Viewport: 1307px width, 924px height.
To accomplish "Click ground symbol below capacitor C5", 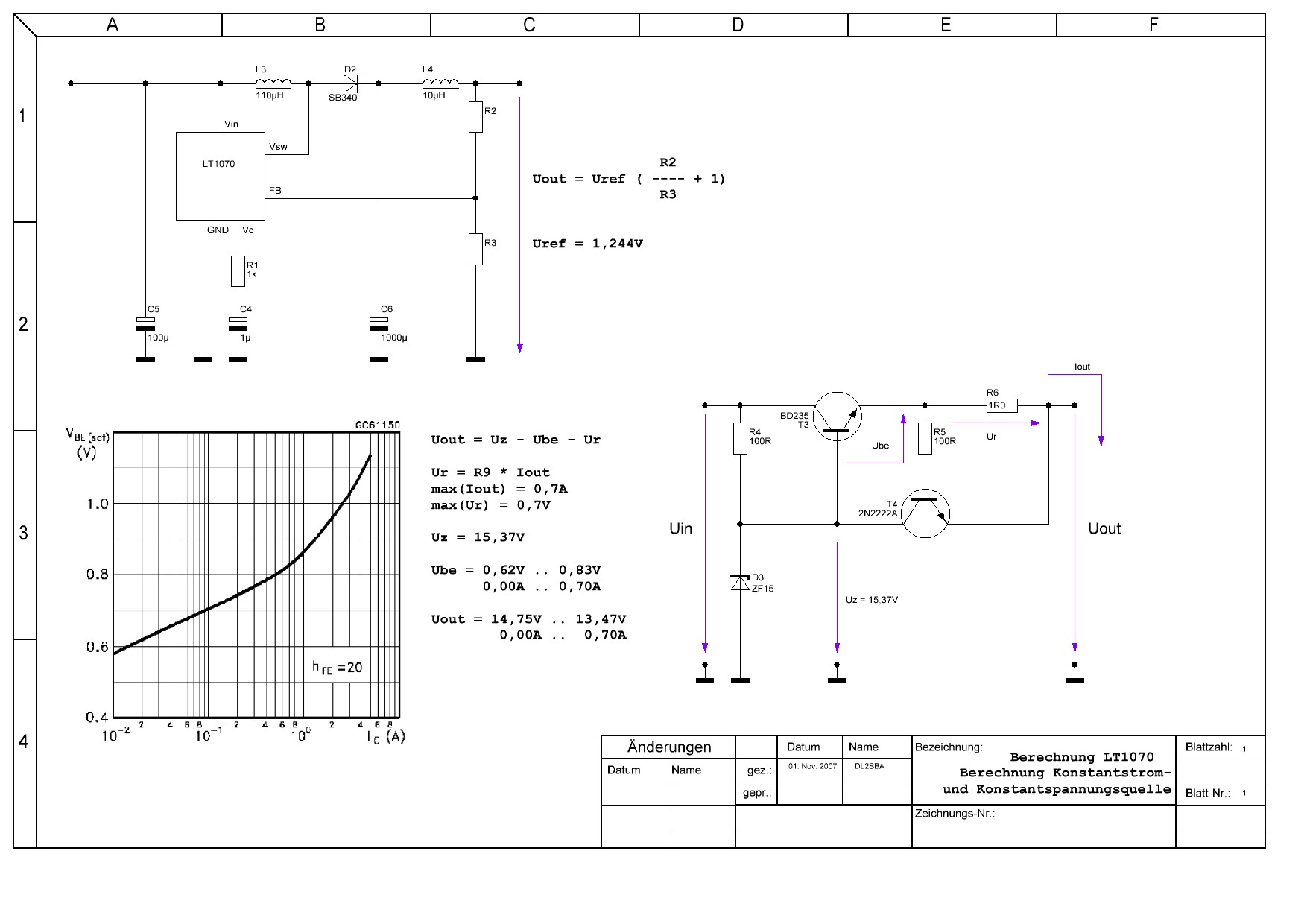I will pos(145,359).
